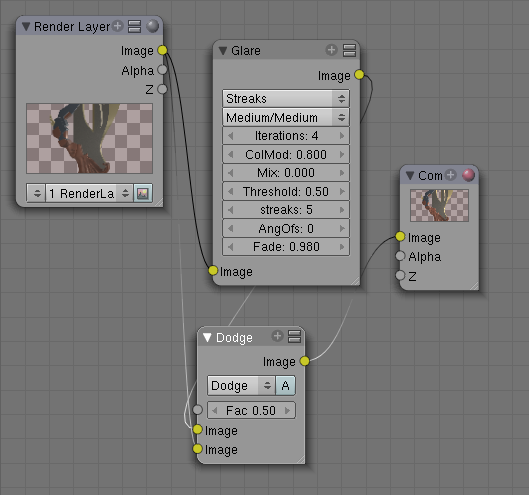Click the plus icon on Composite header

(450, 175)
